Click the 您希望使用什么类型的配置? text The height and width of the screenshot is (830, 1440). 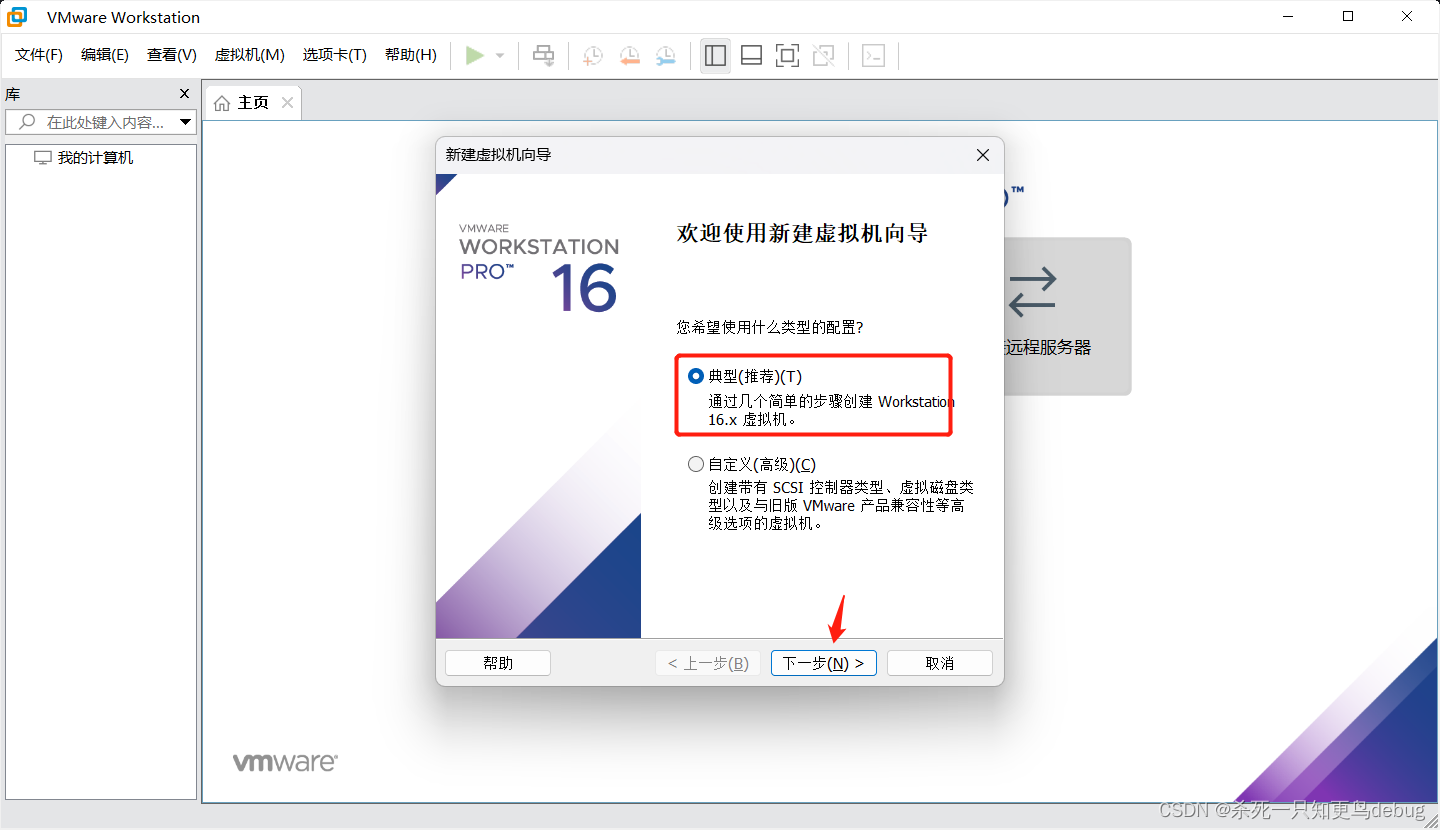(x=770, y=327)
